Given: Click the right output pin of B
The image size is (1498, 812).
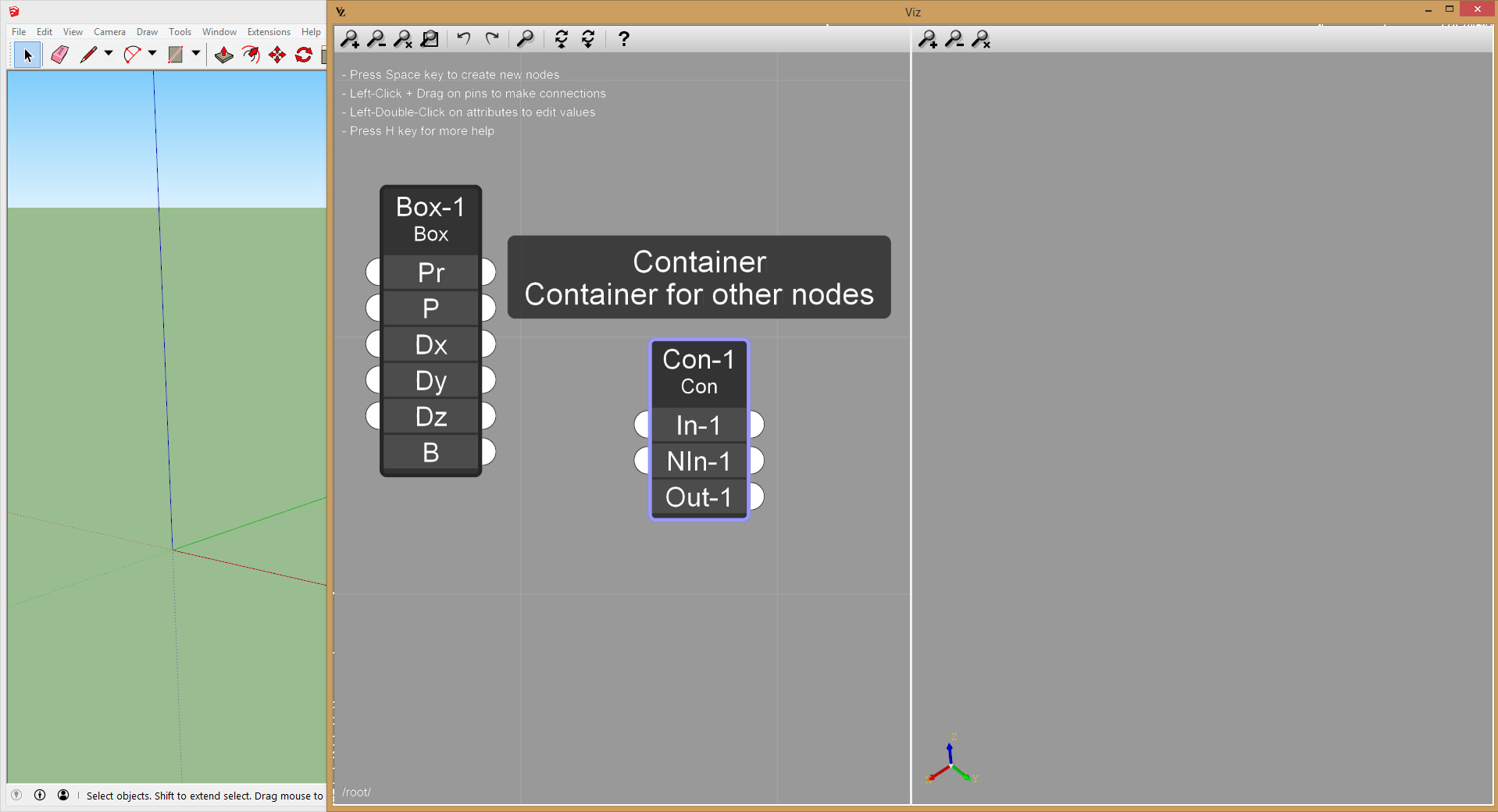Looking at the screenshot, I should click(x=488, y=452).
